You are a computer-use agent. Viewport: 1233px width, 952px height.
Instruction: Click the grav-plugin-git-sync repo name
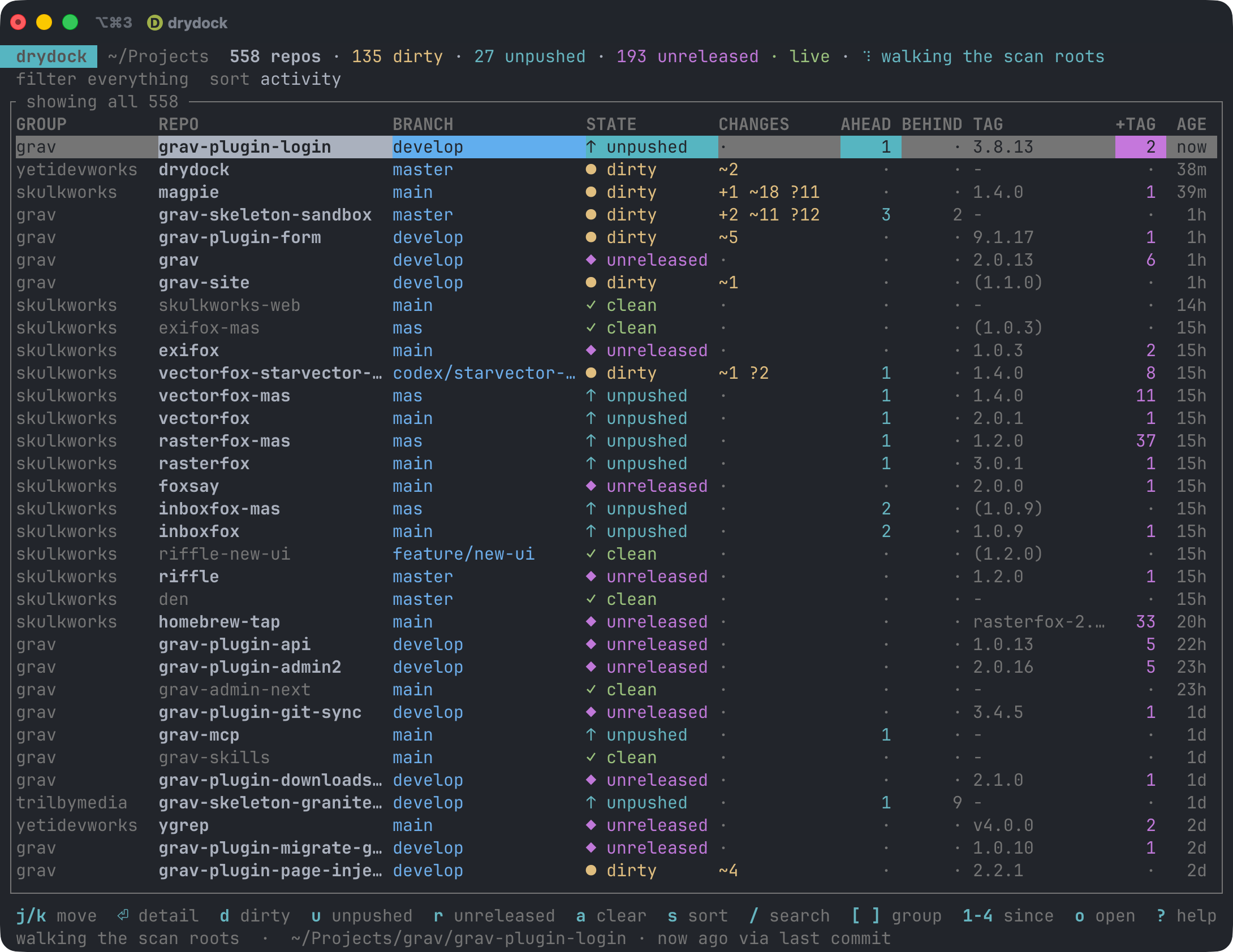[260, 712]
